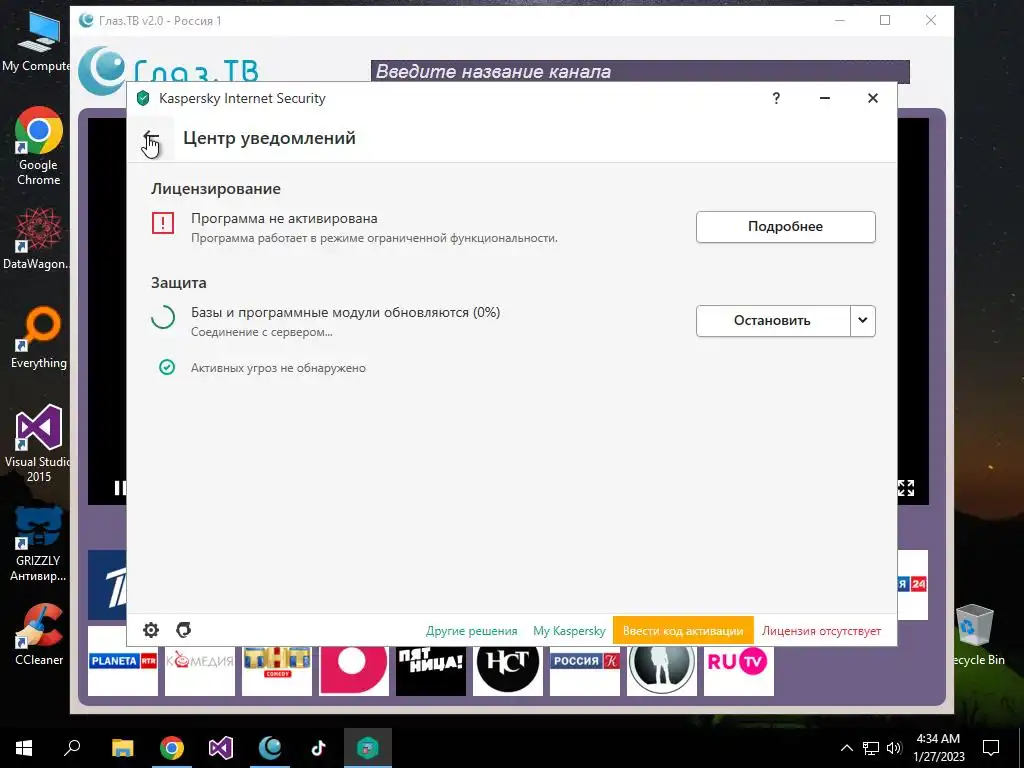Open Kaspersky help question mark
This screenshot has height=768, width=1024.
pyautogui.click(x=776, y=99)
